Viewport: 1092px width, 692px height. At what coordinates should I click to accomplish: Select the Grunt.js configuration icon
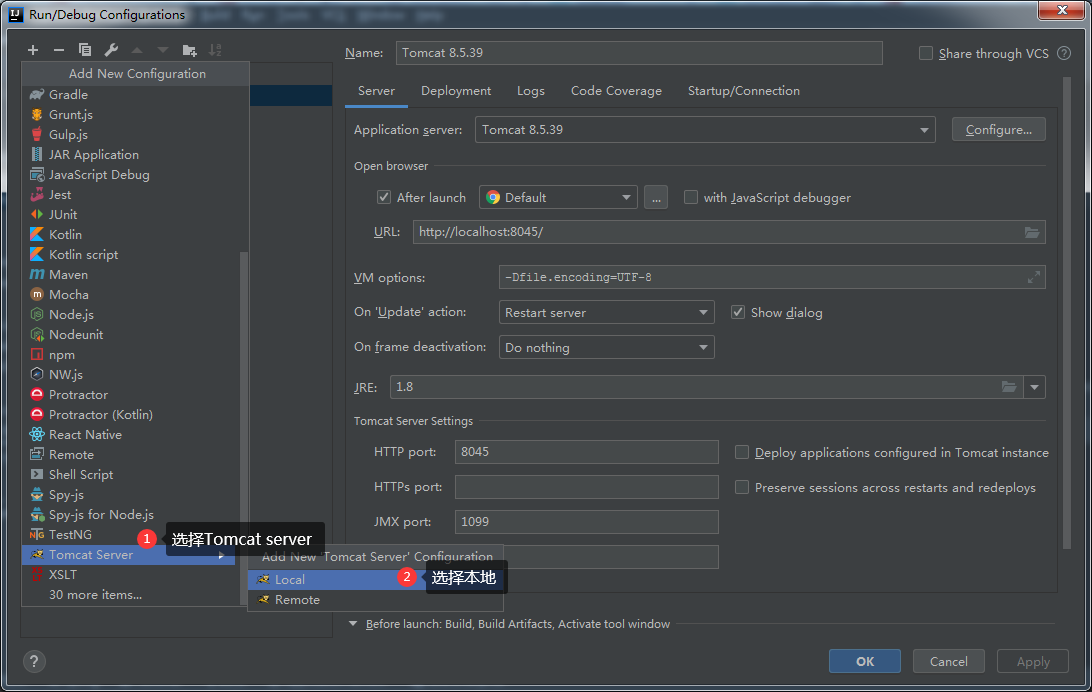pos(37,115)
